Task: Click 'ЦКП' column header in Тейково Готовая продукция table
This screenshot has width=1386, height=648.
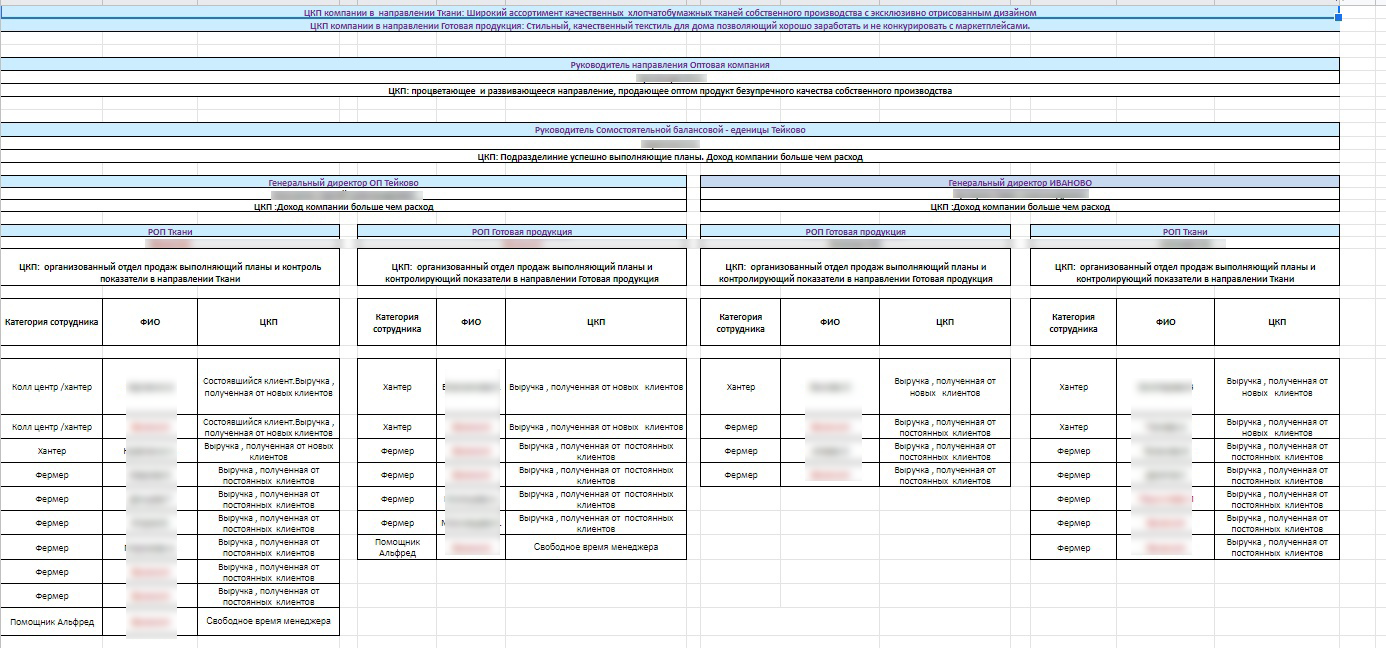Action: (x=596, y=322)
